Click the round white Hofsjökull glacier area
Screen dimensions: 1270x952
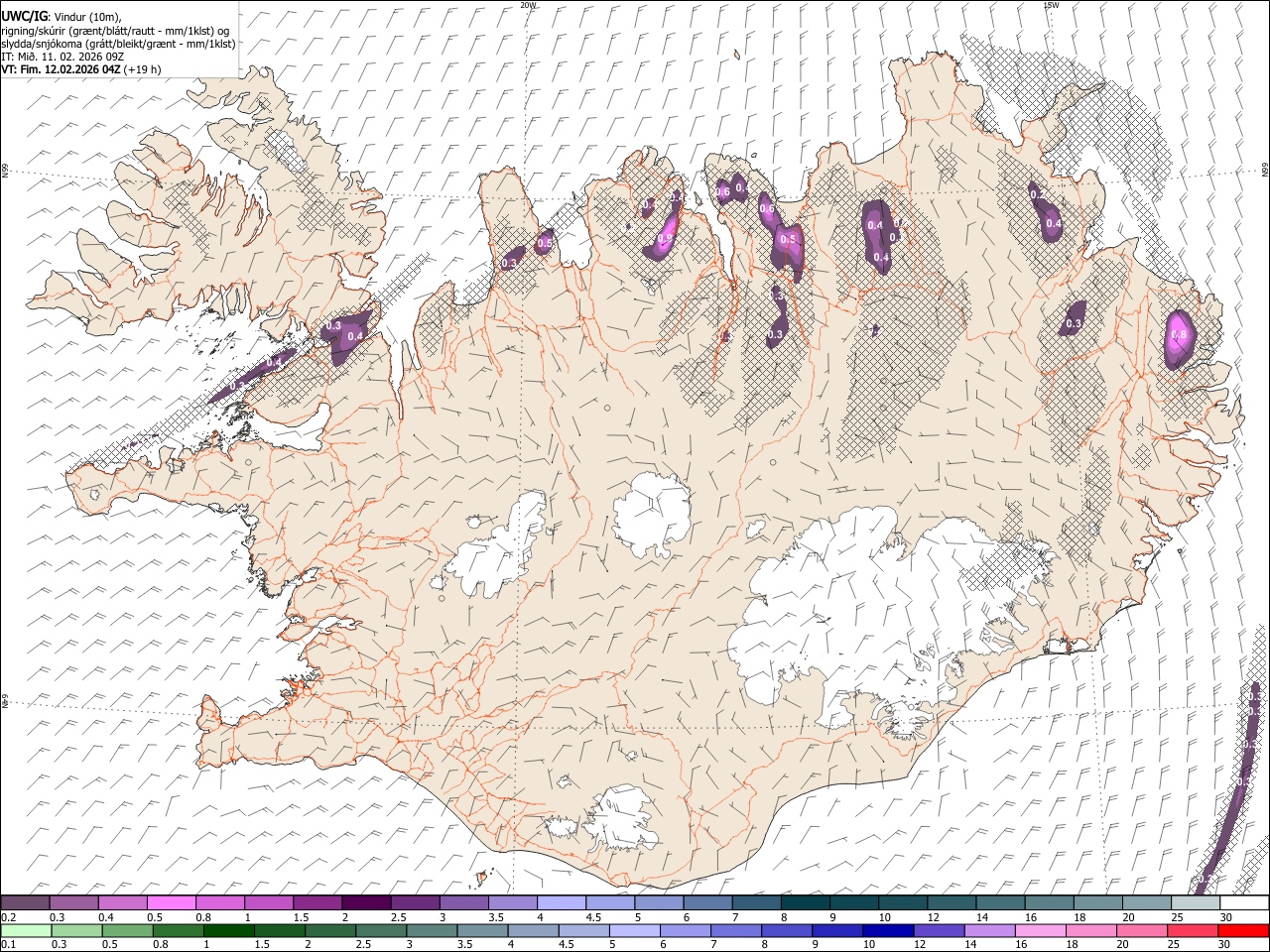pos(652,515)
